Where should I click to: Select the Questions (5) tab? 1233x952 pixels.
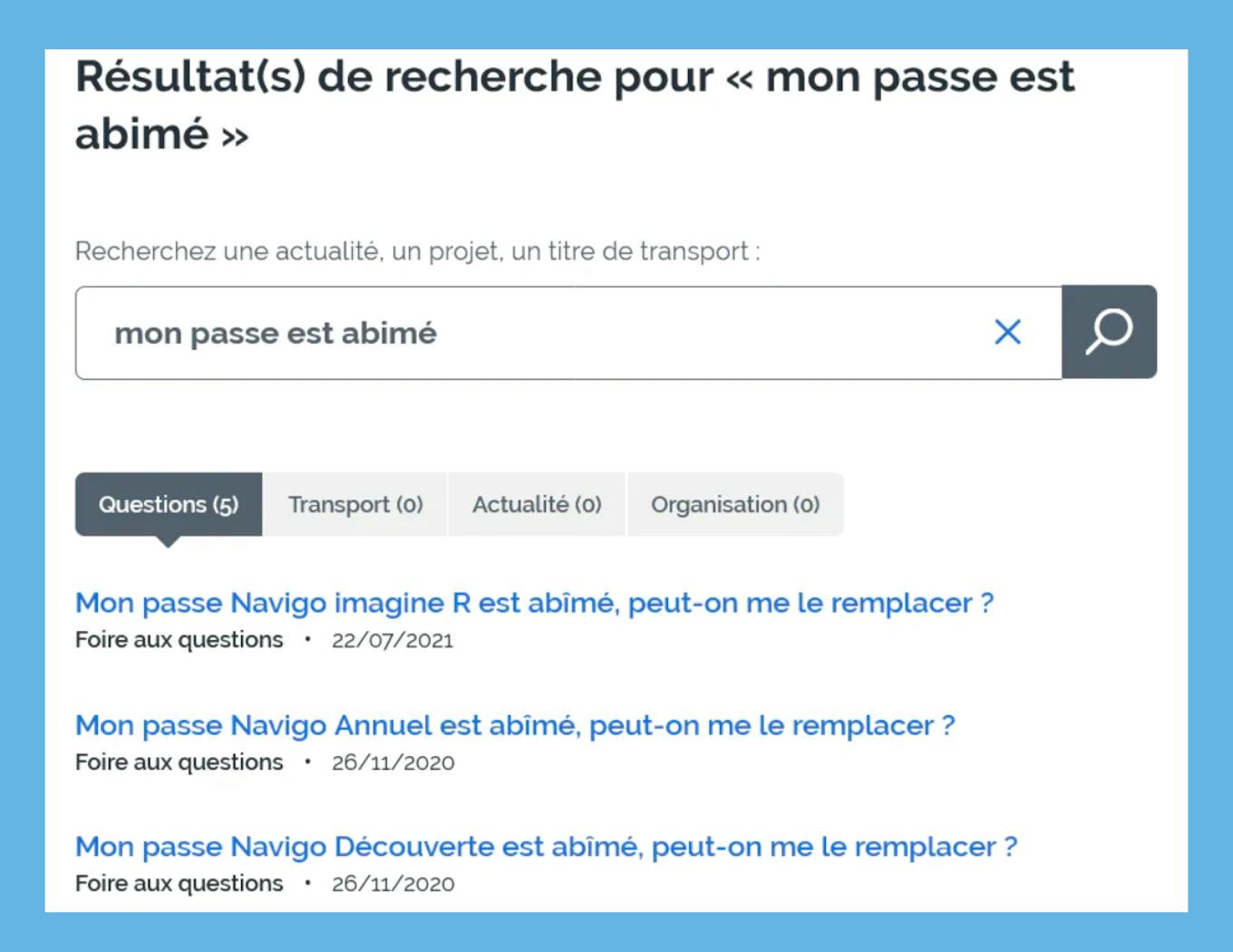[169, 504]
